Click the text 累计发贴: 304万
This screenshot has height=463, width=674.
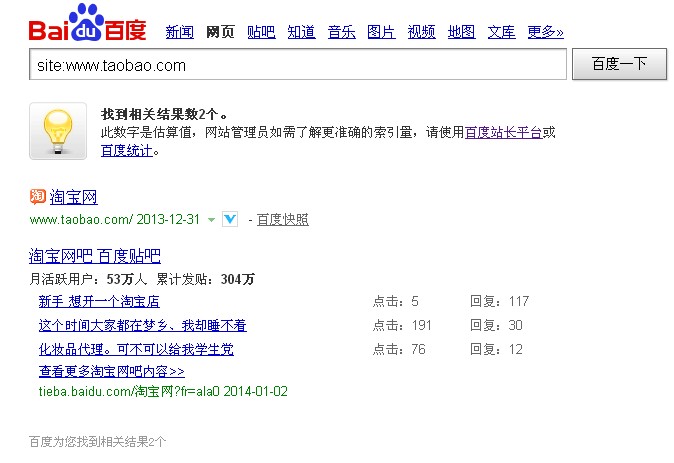(x=205, y=279)
